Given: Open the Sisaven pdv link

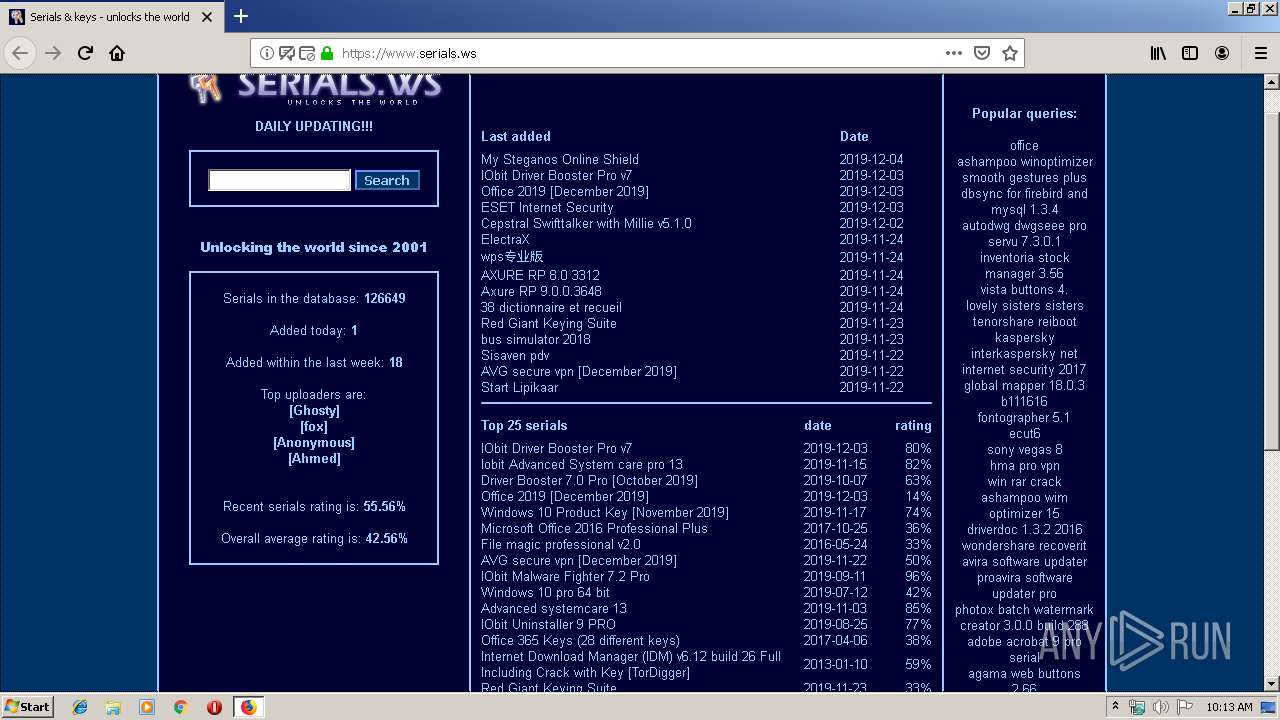Looking at the screenshot, I should [515, 355].
